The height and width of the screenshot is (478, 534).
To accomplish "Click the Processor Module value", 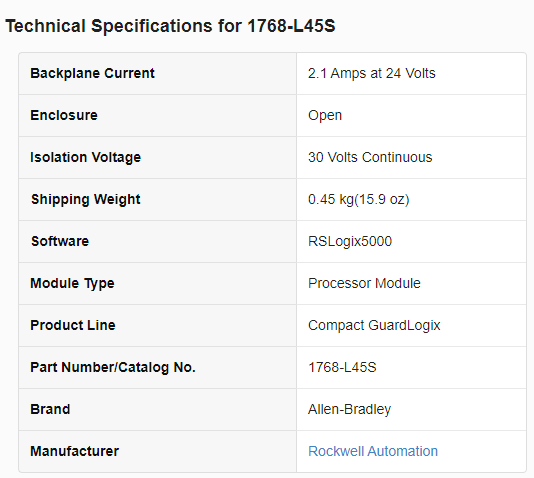I will click(x=364, y=283).
